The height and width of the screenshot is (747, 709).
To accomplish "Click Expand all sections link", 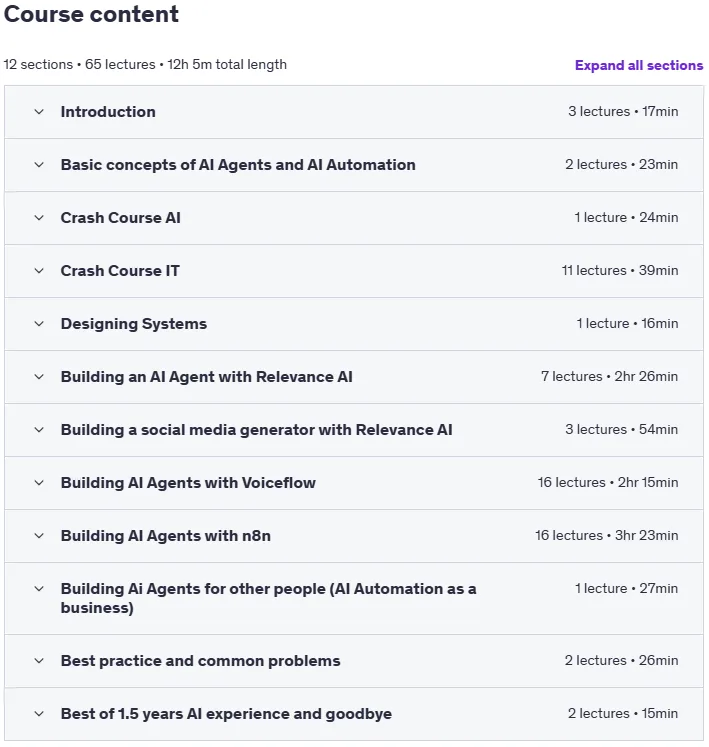I will (x=638, y=65).
